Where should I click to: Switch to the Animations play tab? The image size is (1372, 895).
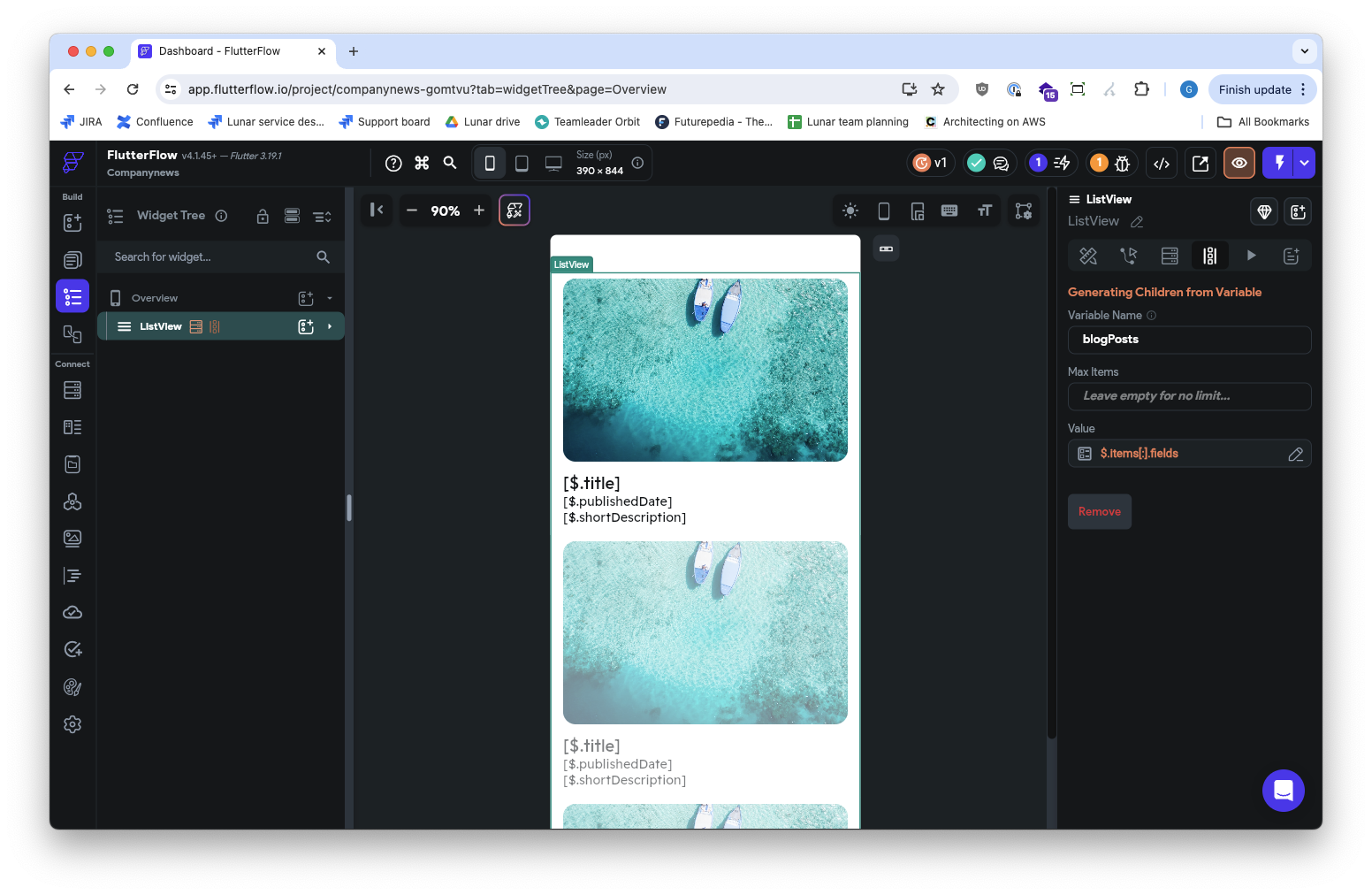(1251, 256)
